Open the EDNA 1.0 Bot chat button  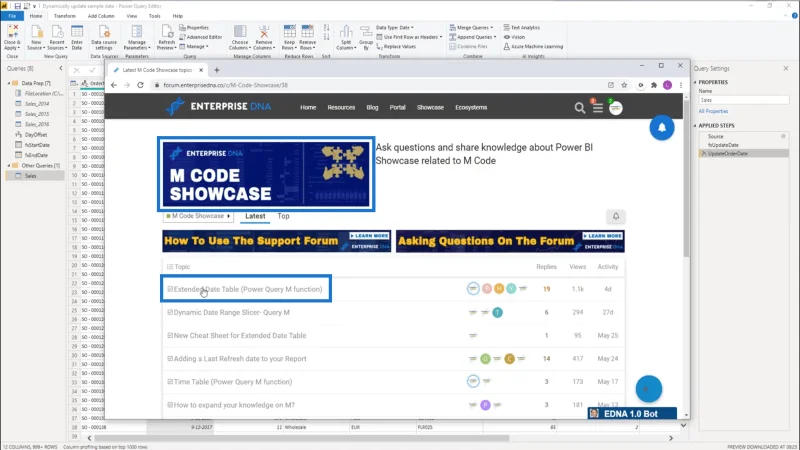(x=632, y=414)
